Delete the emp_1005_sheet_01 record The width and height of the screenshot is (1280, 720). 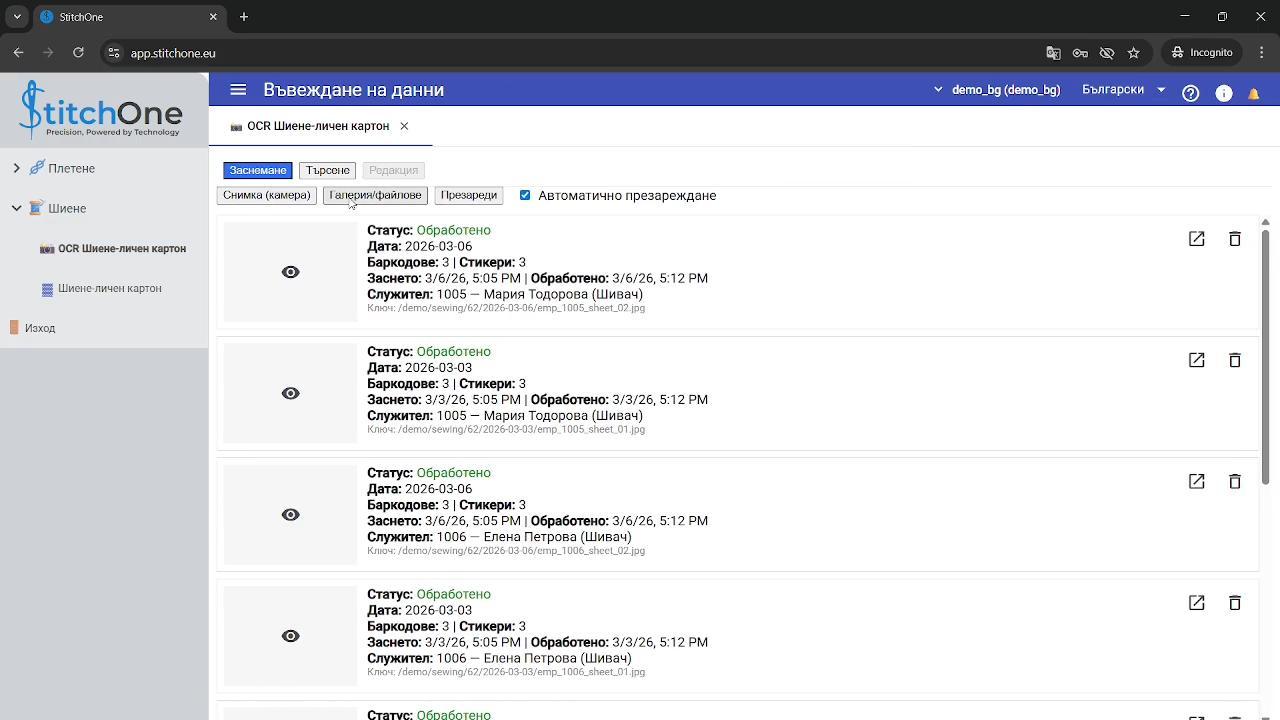click(1235, 360)
